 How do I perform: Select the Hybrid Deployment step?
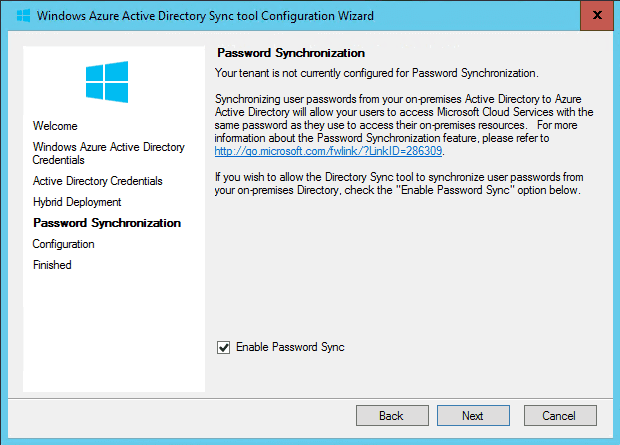point(77,202)
